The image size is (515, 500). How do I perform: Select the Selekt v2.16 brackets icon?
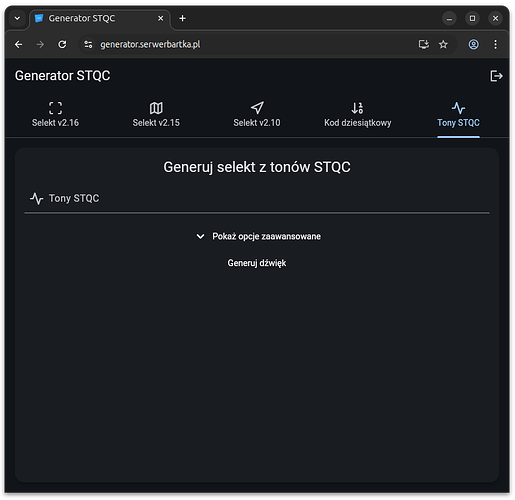point(55,108)
